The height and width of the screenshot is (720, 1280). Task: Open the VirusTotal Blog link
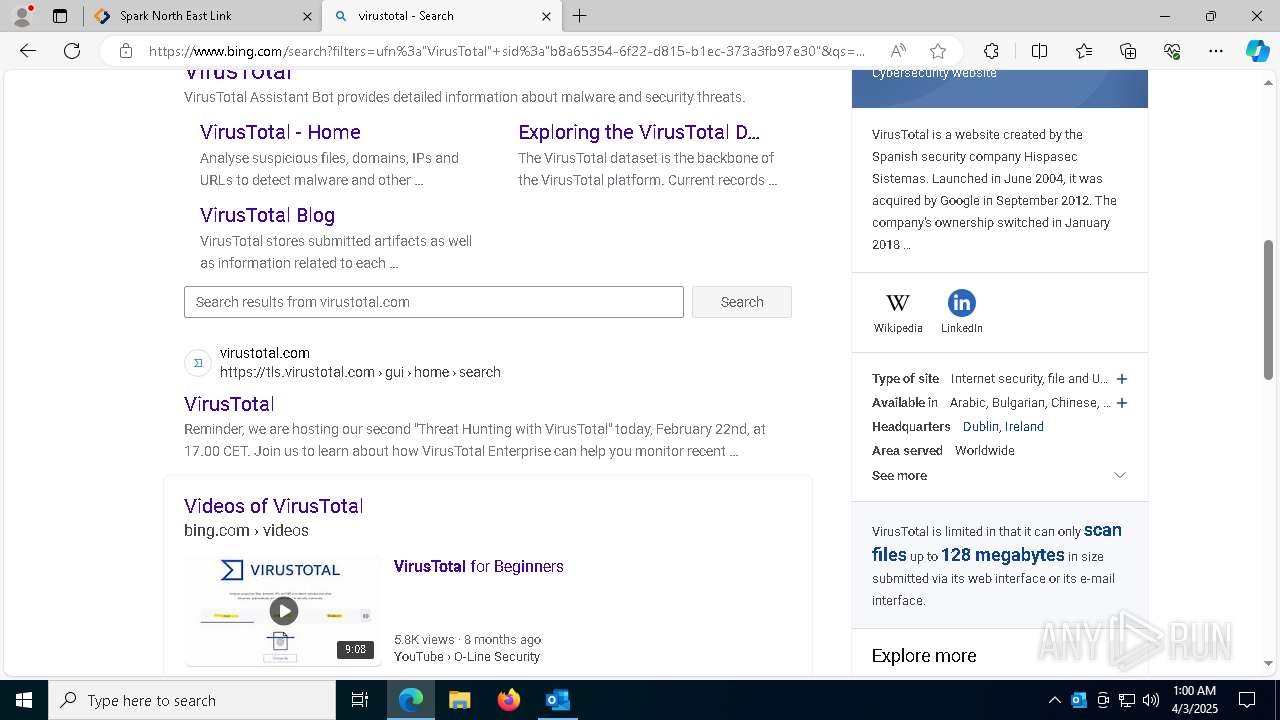pyautogui.click(x=267, y=215)
